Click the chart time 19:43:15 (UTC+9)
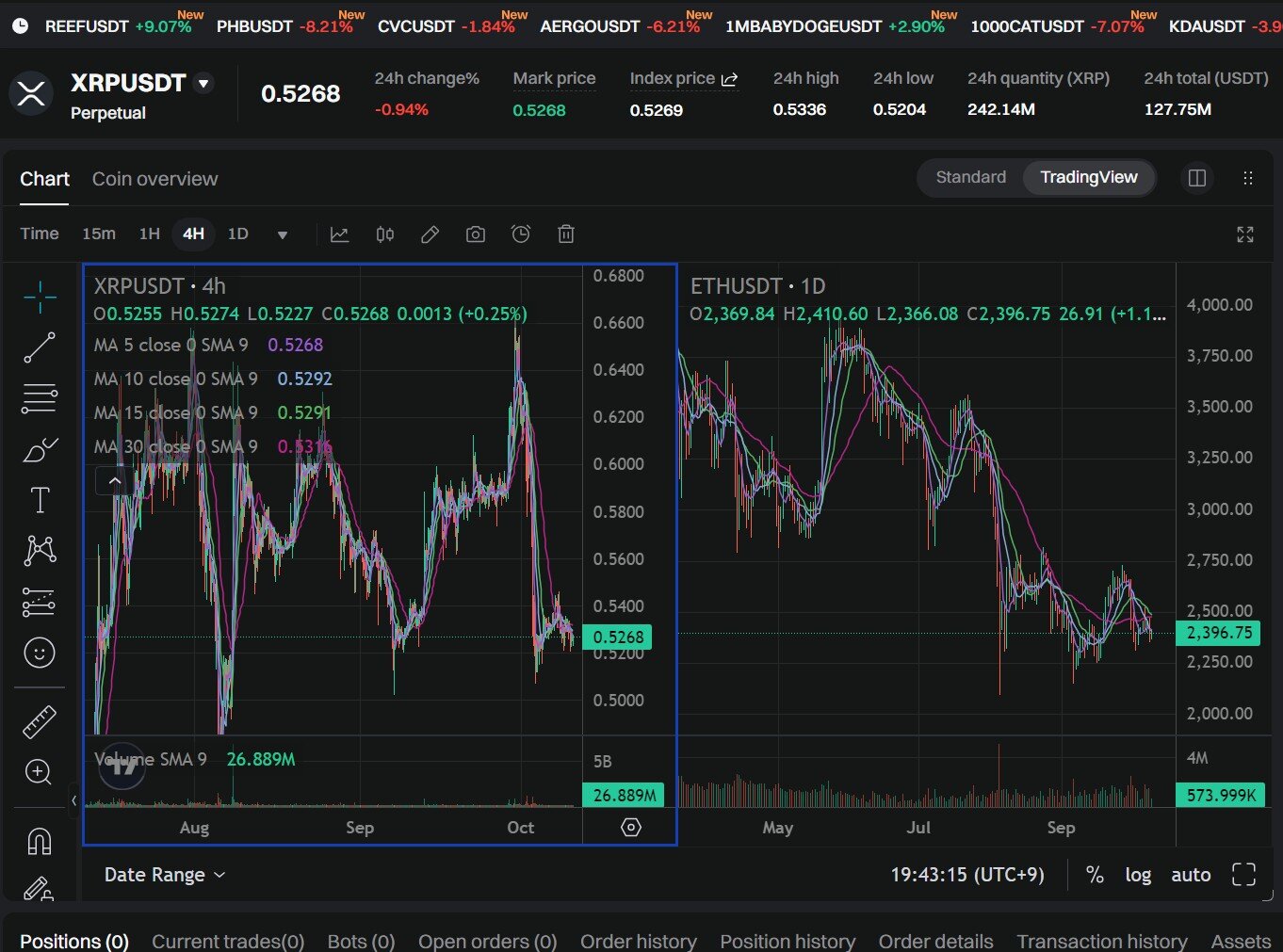The image size is (1283, 952). click(x=967, y=875)
